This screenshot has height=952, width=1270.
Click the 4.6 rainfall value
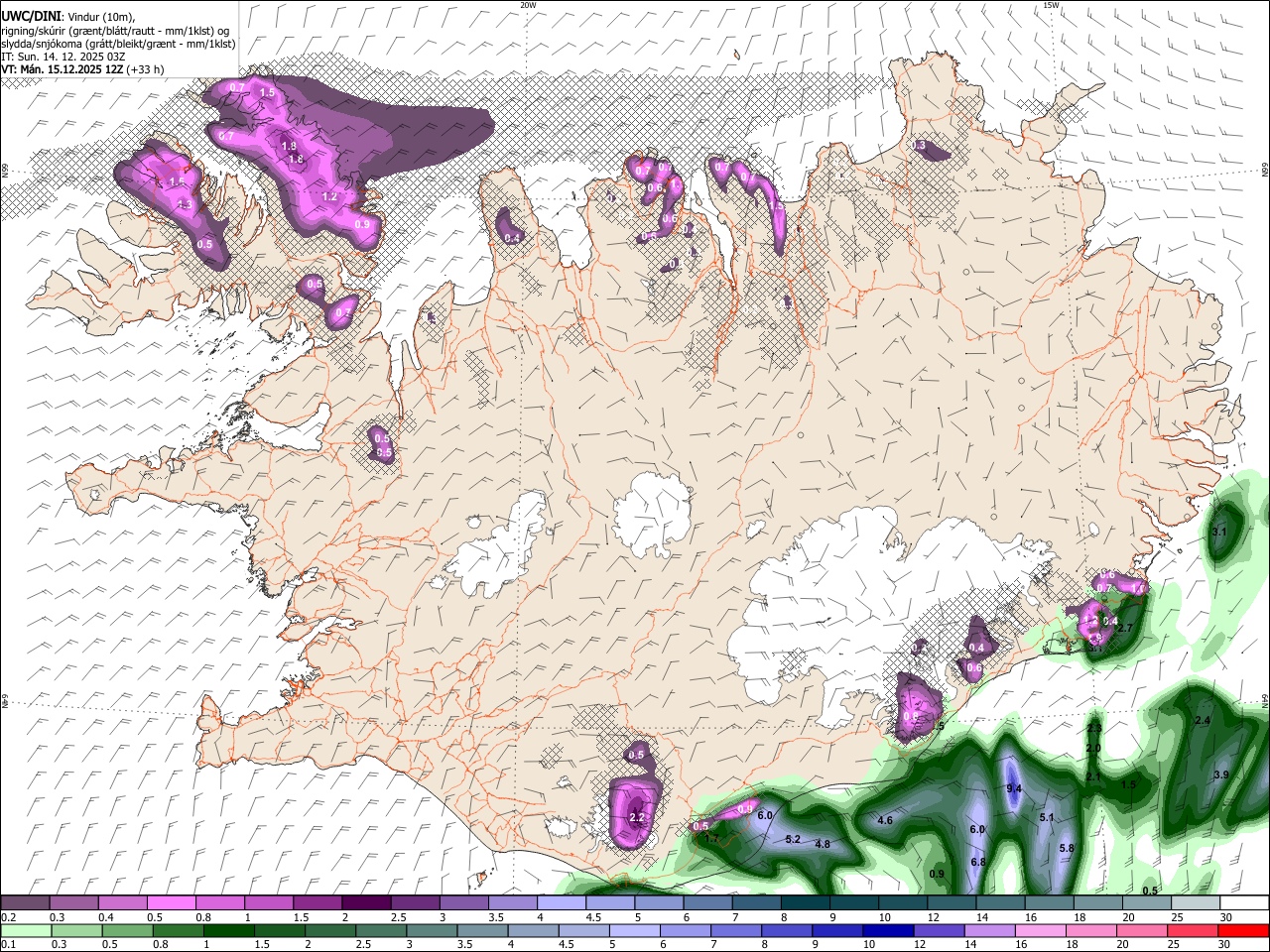pos(885,820)
